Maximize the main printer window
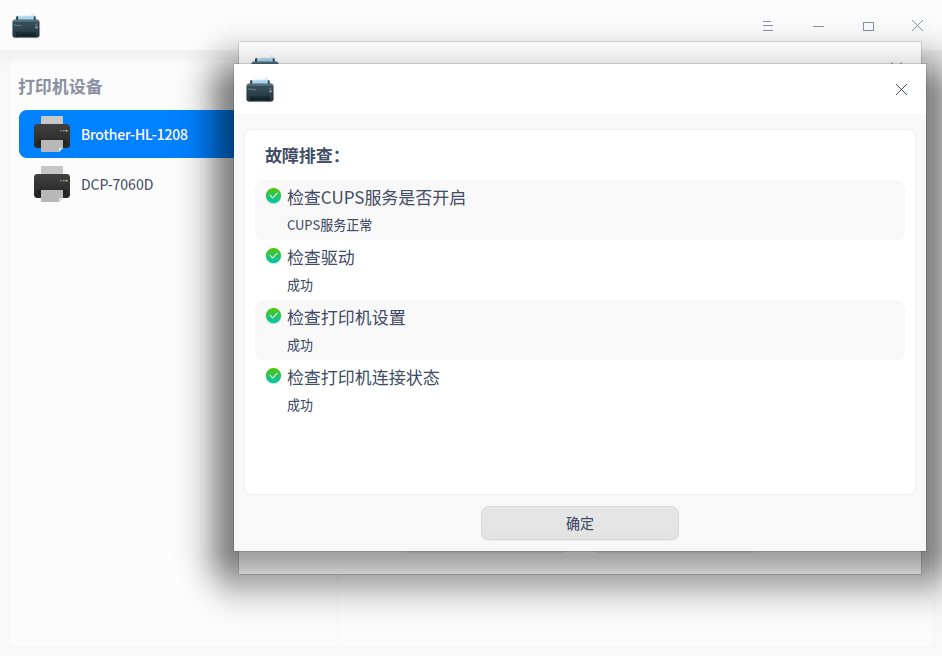The image size is (942, 656). 868,26
